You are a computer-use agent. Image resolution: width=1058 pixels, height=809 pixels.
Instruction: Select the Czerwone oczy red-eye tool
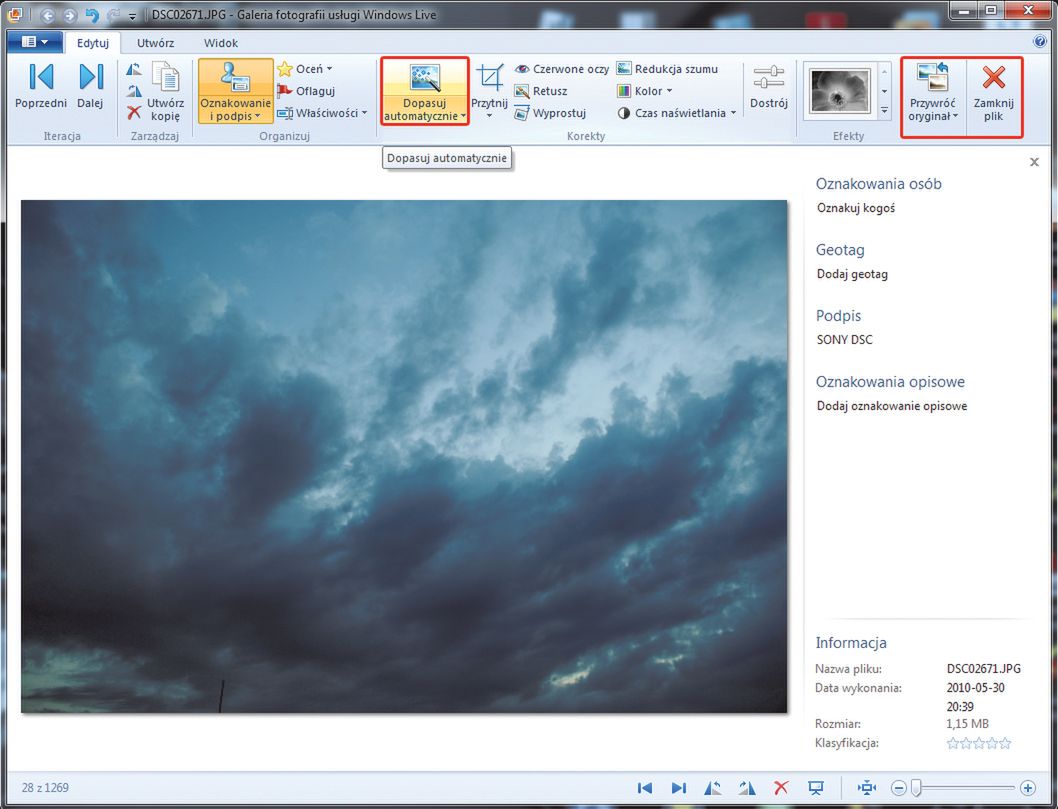561,69
